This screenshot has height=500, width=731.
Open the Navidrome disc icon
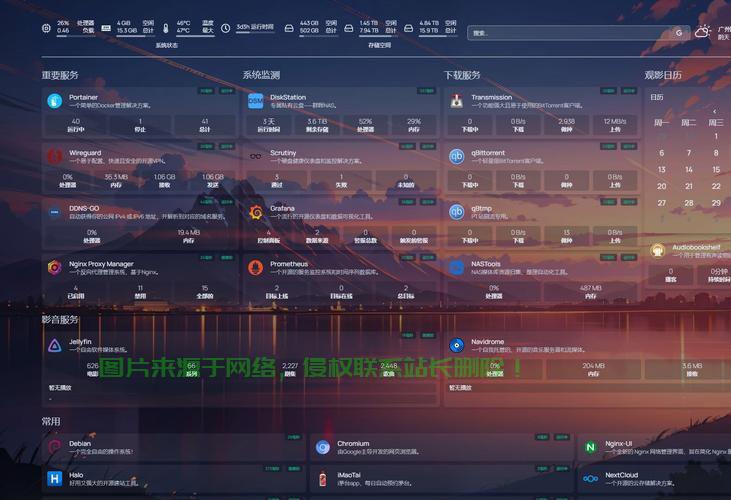(x=456, y=345)
